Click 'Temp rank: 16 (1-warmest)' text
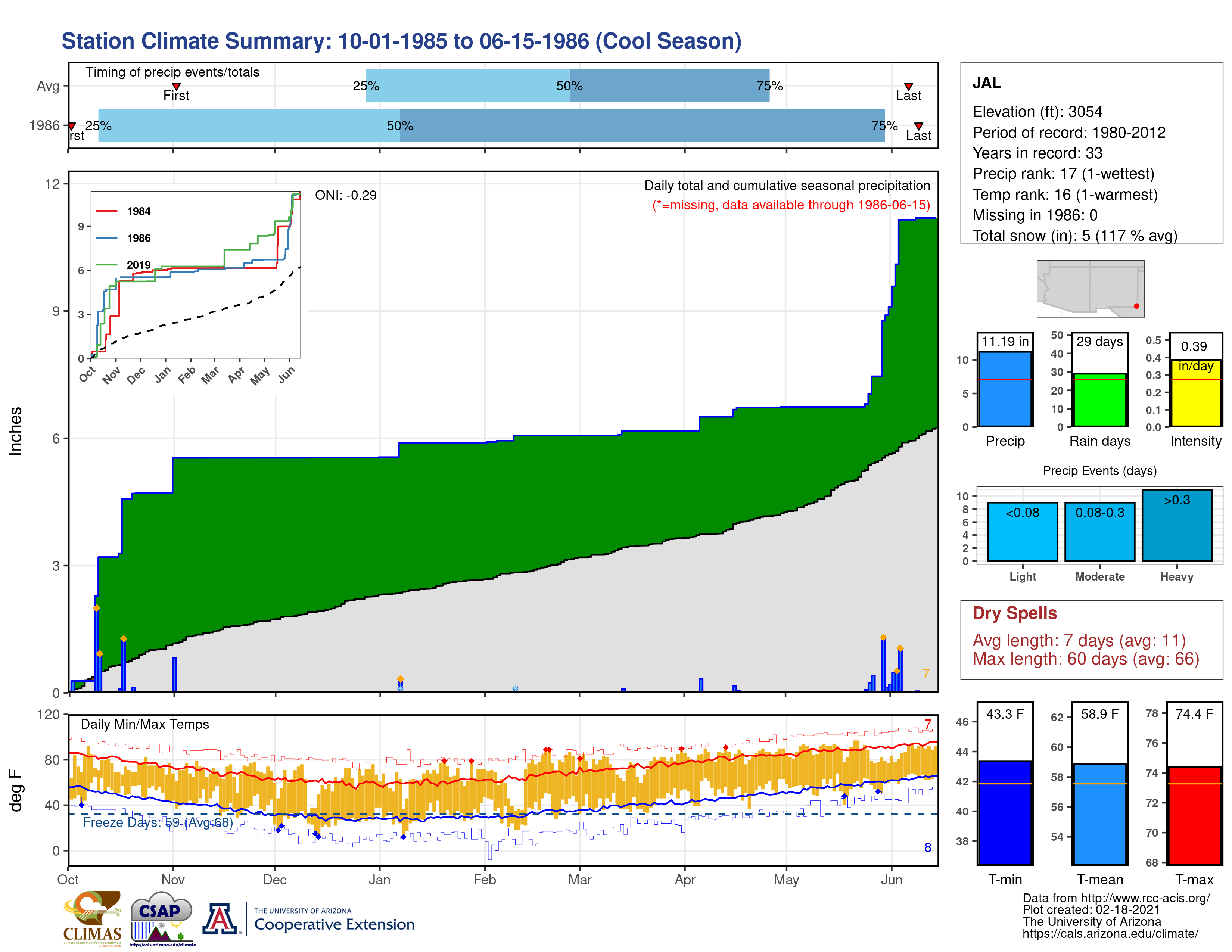 click(x=1065, y=195)
